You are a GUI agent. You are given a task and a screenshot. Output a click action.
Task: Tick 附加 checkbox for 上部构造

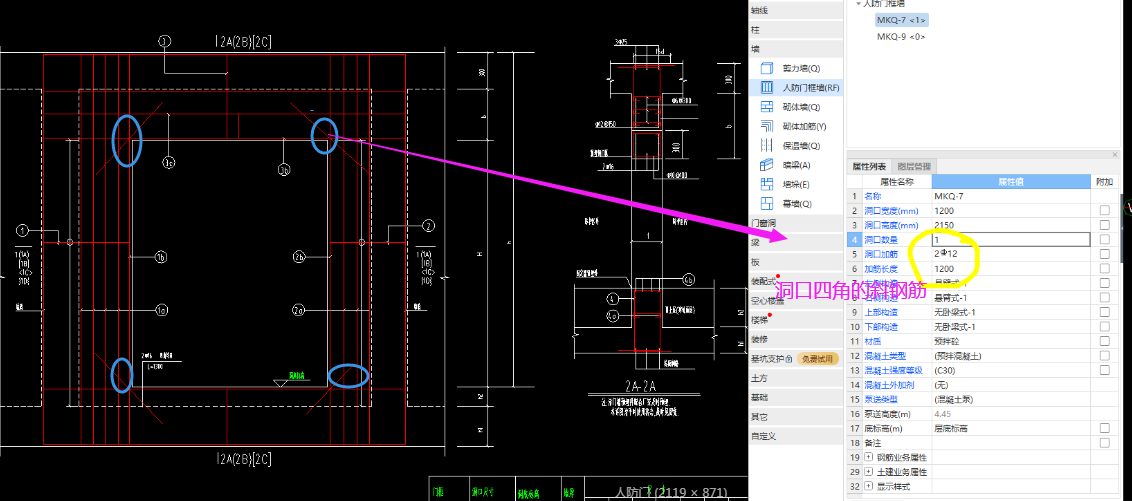[1104, 313]
